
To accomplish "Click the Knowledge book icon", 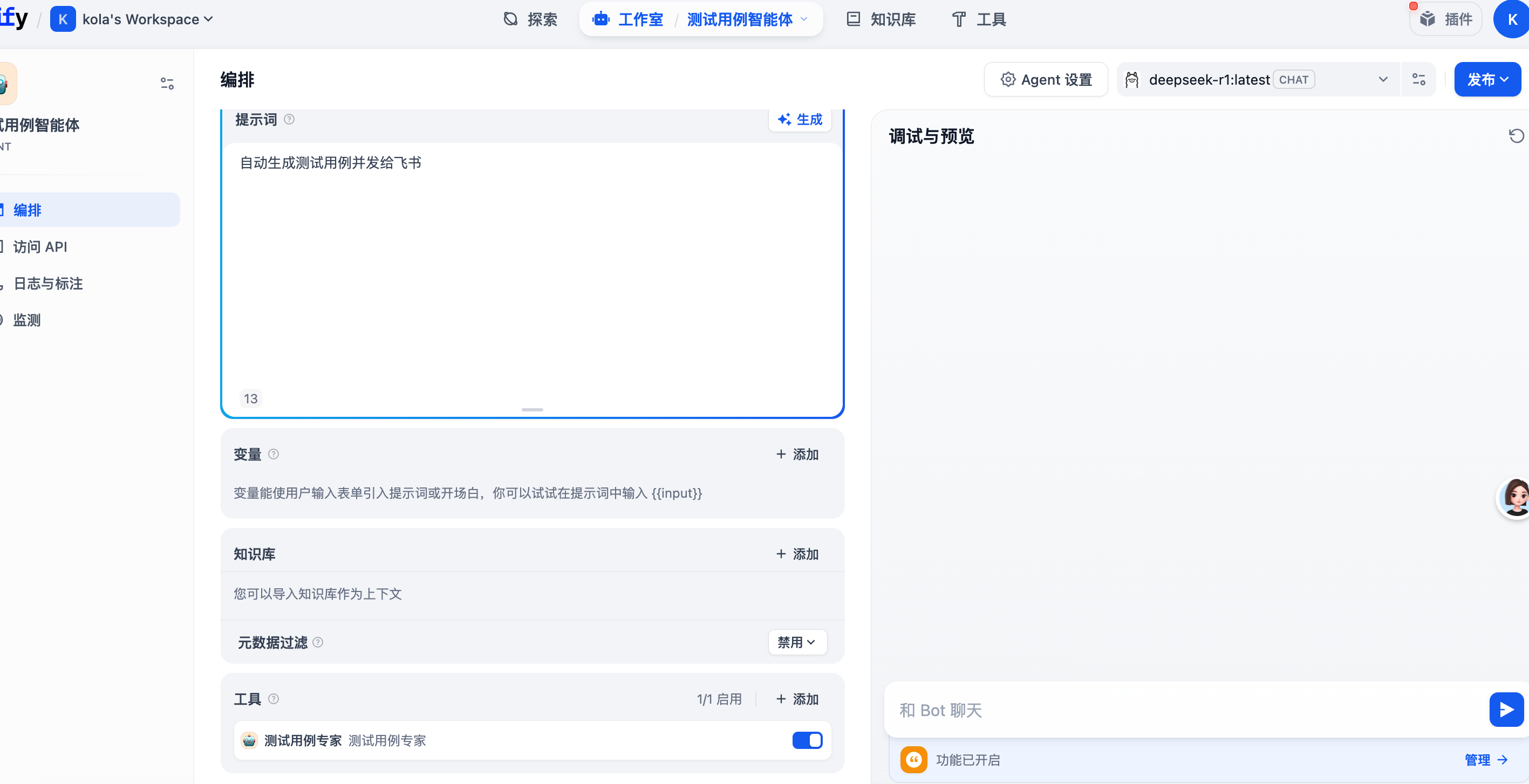I will (x=853, y=19).
